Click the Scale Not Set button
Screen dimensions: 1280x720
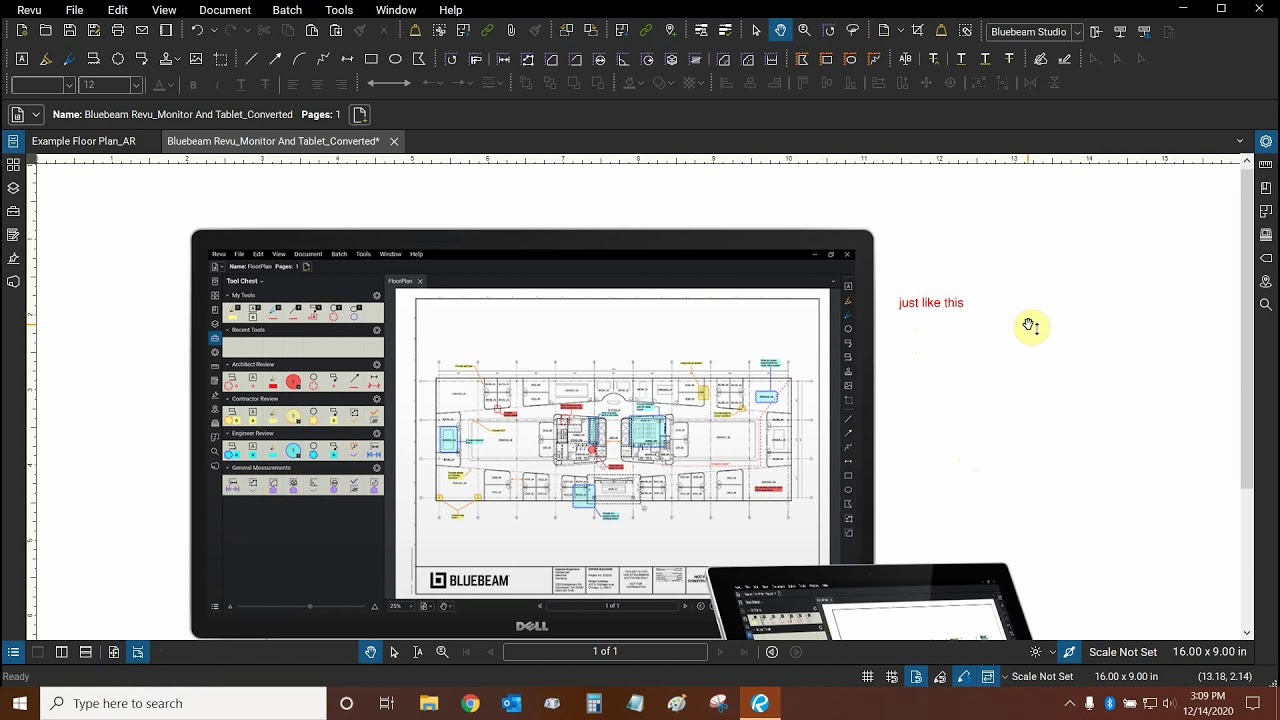1123,652
